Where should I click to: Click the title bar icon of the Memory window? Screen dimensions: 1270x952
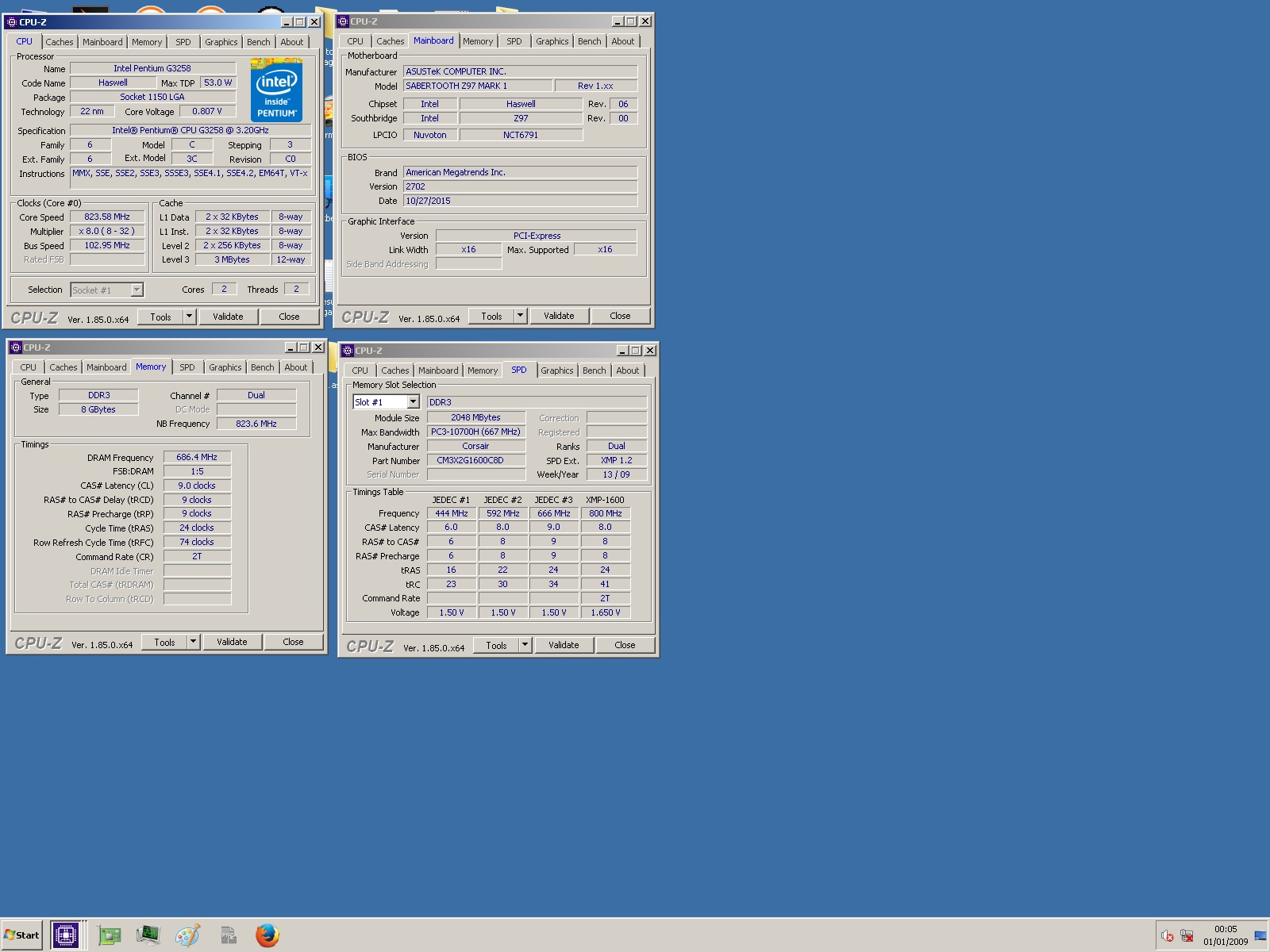click(16, 347)
